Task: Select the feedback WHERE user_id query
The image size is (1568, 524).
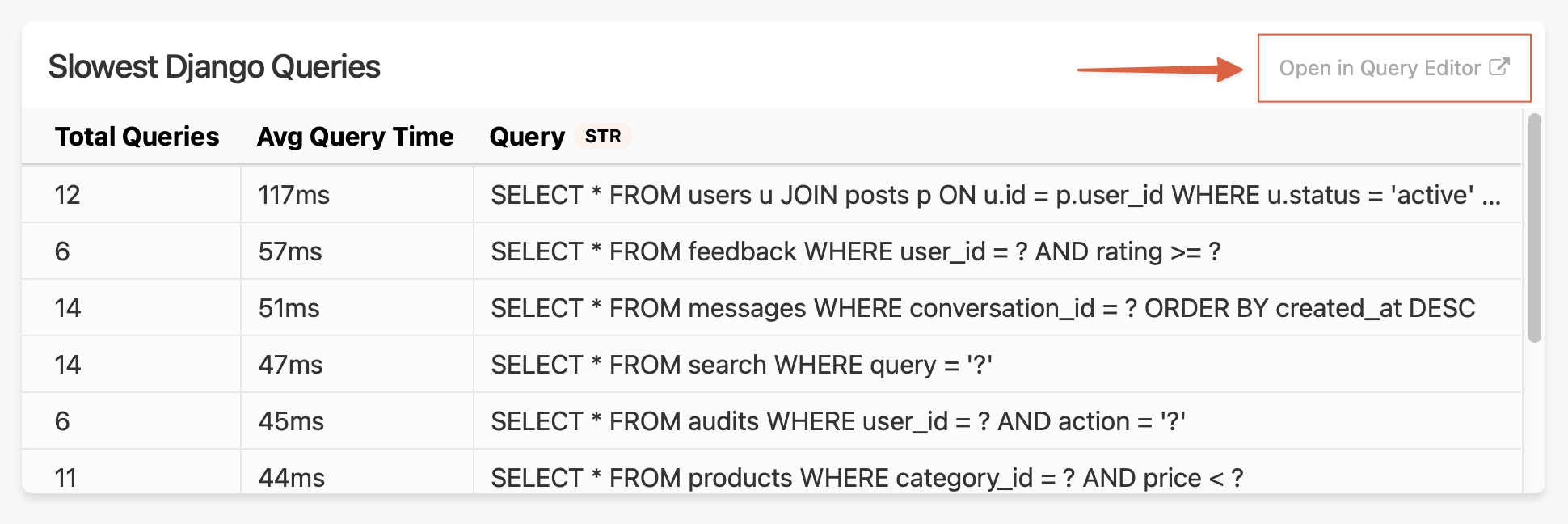Action: 855,251
